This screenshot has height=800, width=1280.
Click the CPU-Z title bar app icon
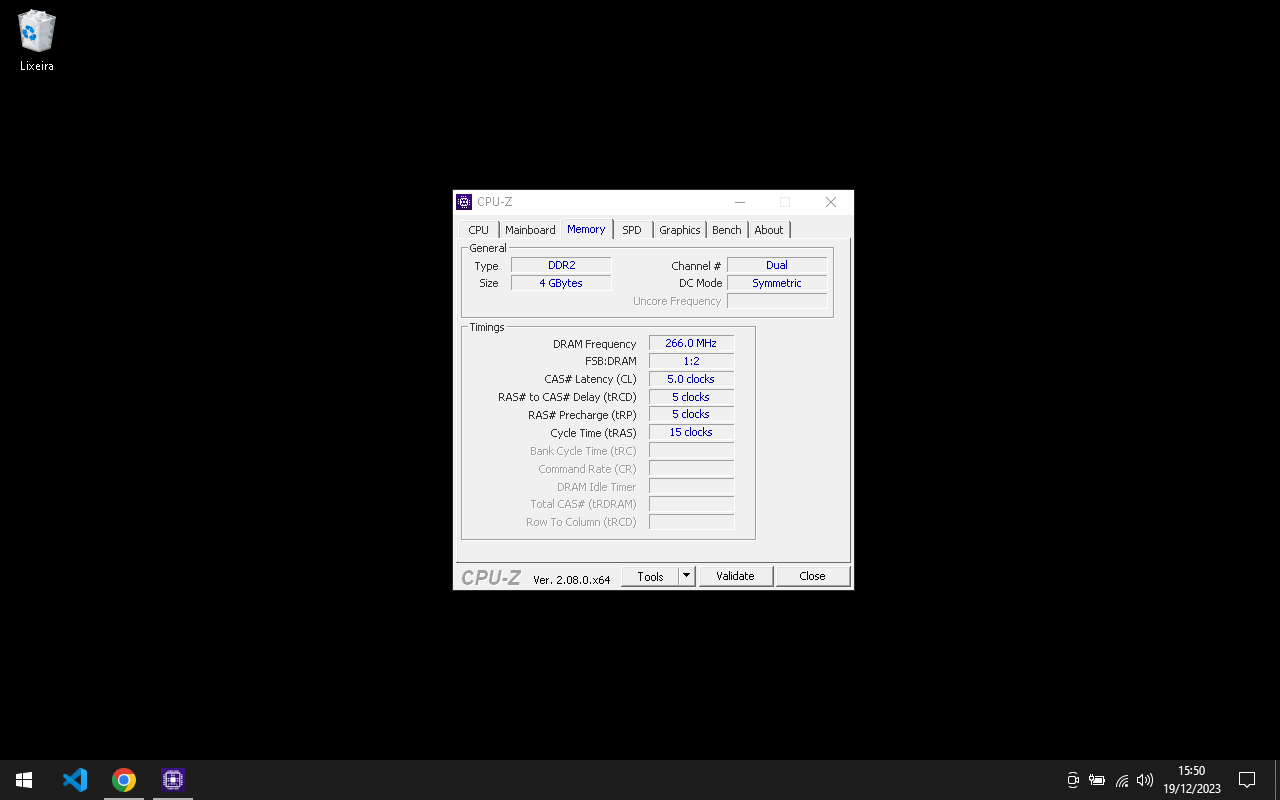(464, 202)
